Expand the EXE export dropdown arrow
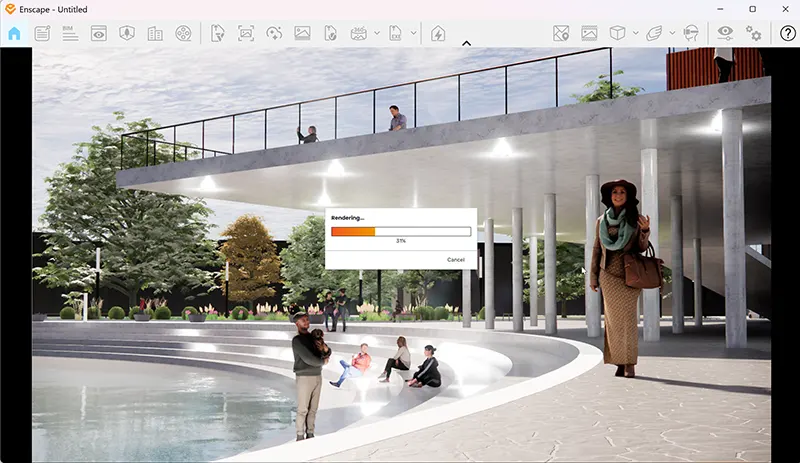 [413, 33]
